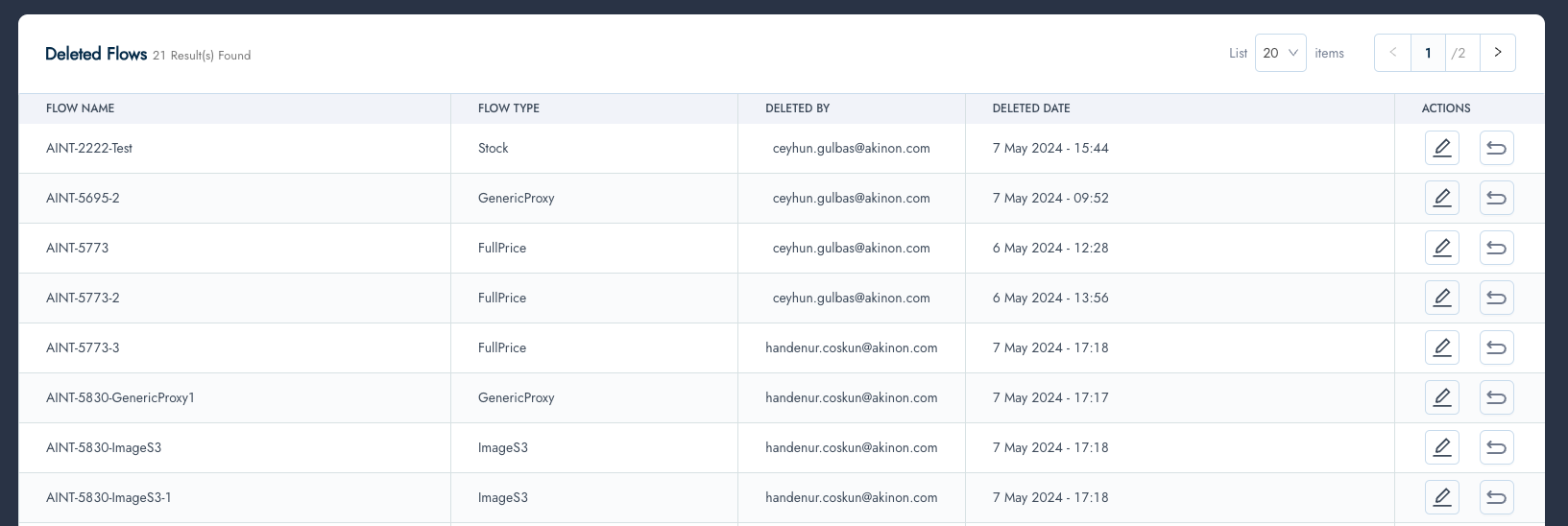
Task: Restore the AINT-5695-2 flow
Action: coord(1496,198)
